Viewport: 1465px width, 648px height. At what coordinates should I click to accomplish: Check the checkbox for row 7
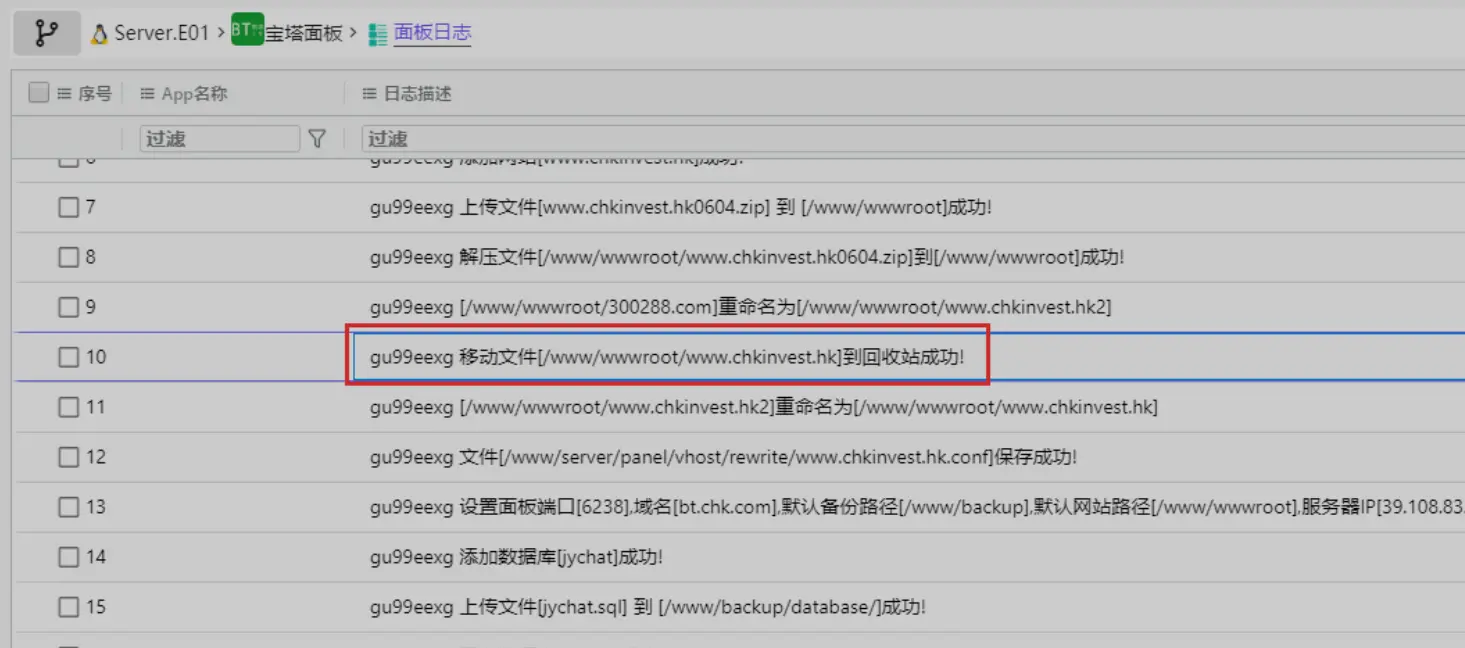pyautogui.click(x=68, y=207)
